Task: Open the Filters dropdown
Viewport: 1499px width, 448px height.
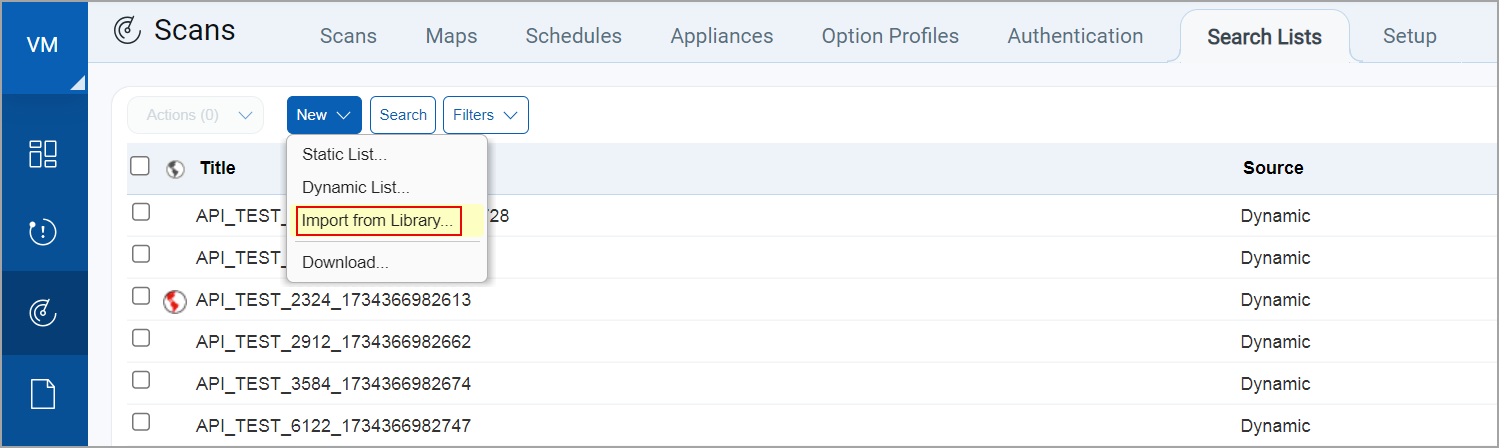Action: pos(485,115)
